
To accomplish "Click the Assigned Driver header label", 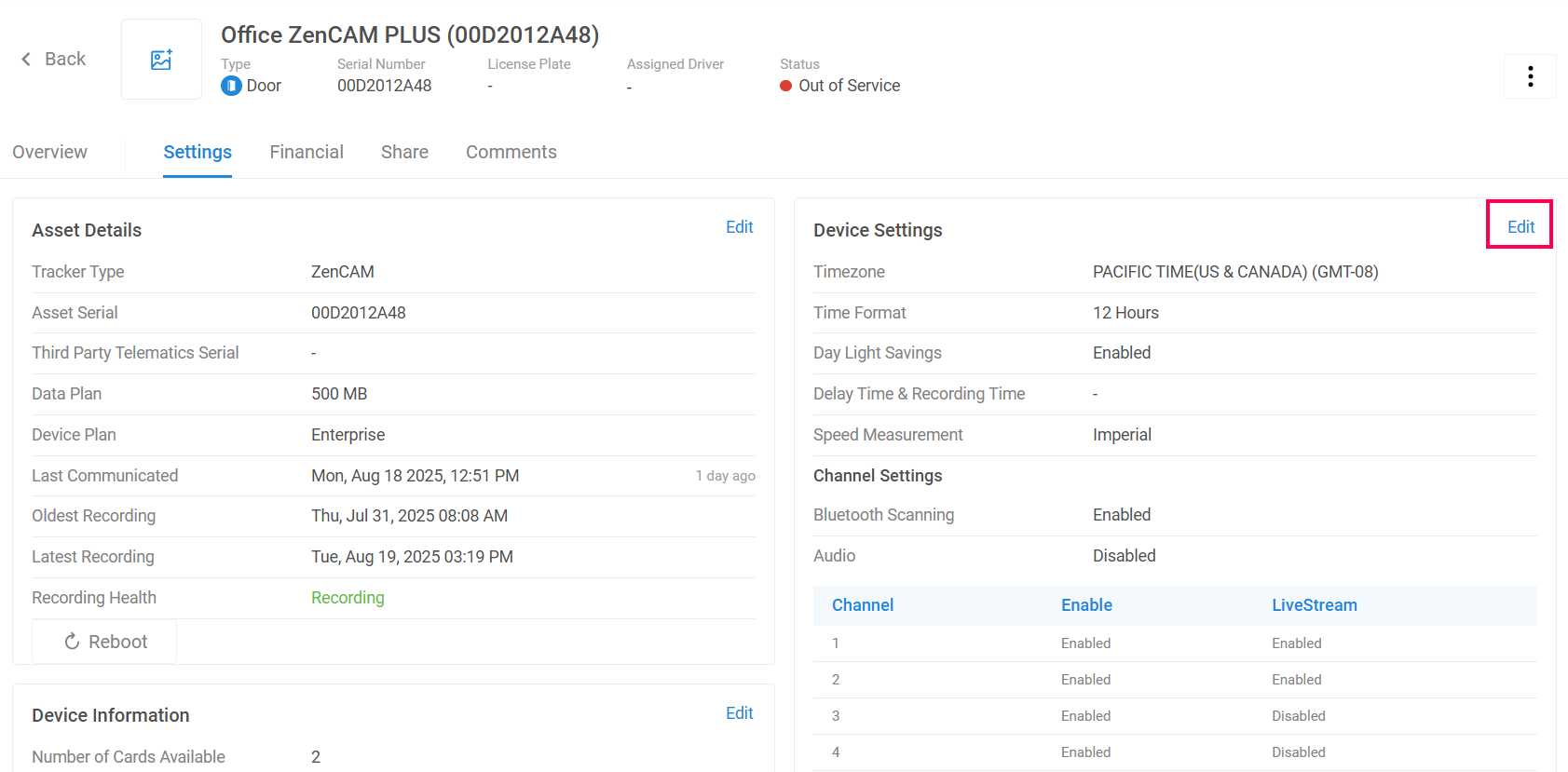I will coord(675,64).
